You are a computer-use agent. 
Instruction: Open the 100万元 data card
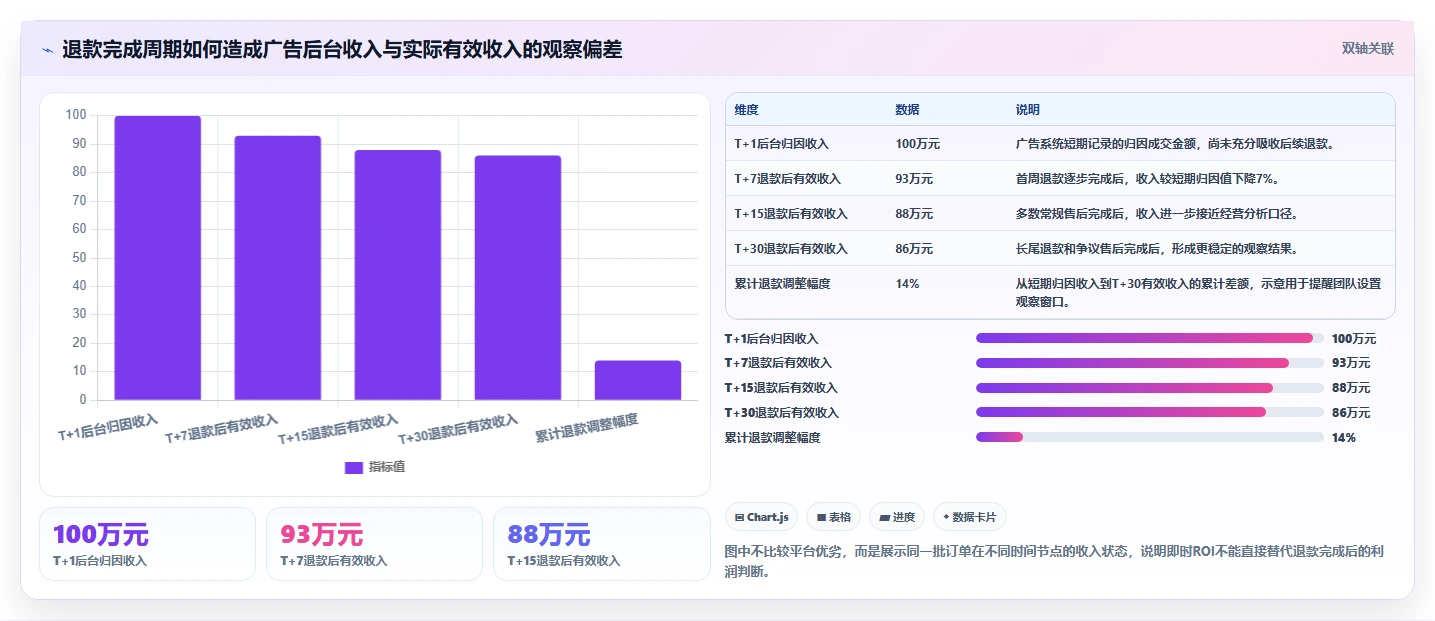click(x=147, y=544)
